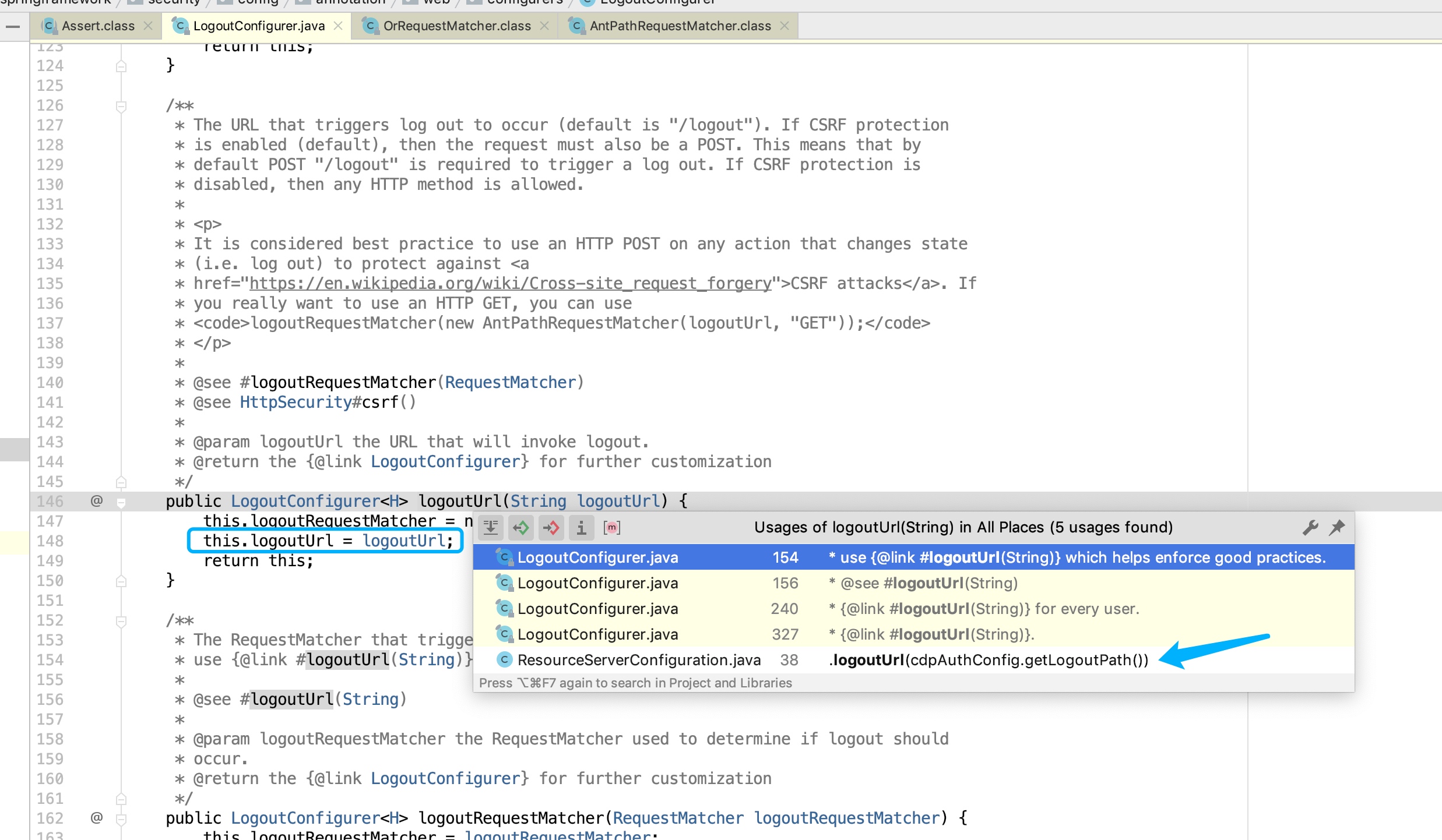Viewport: 1442px width, 840px height.
Task: Click line number 146 in the editor gutter
Action: pos(50,501)
